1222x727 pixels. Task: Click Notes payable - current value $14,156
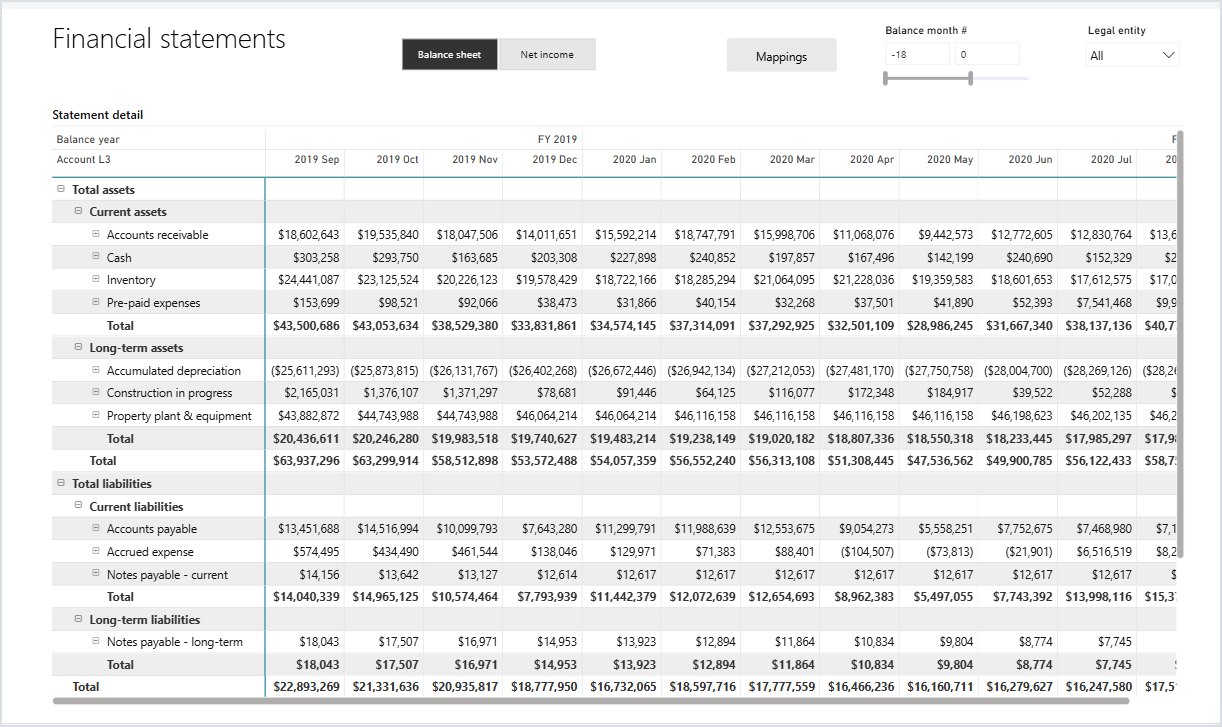[319, 575]
